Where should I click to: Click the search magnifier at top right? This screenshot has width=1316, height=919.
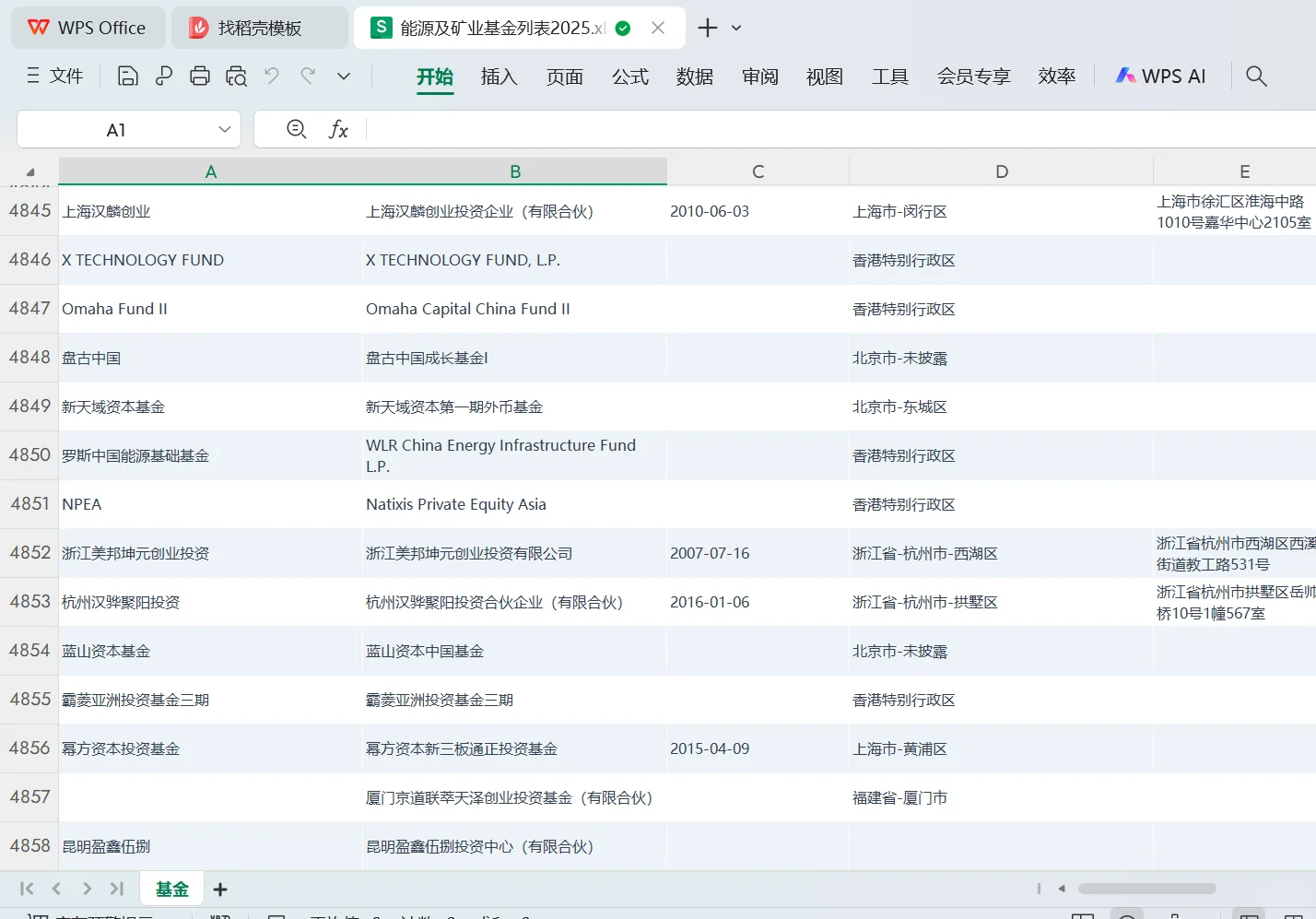click(x=1256, y=77)
